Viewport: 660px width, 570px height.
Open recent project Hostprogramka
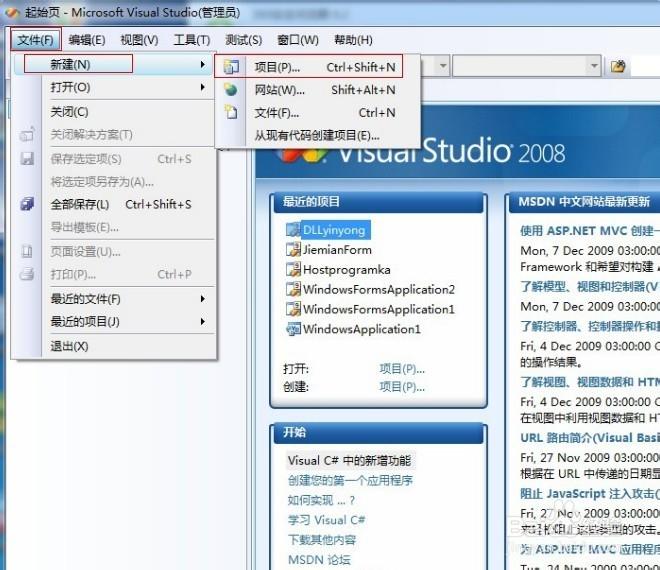[346, 270]
